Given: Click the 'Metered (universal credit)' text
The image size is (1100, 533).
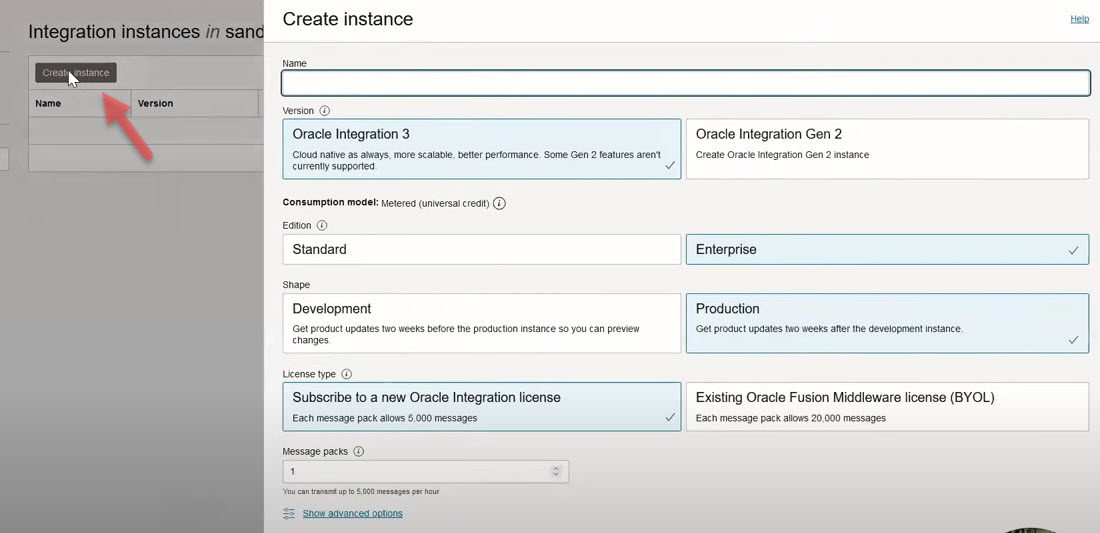Looking at the screenshot, I should tap(435, 203).
